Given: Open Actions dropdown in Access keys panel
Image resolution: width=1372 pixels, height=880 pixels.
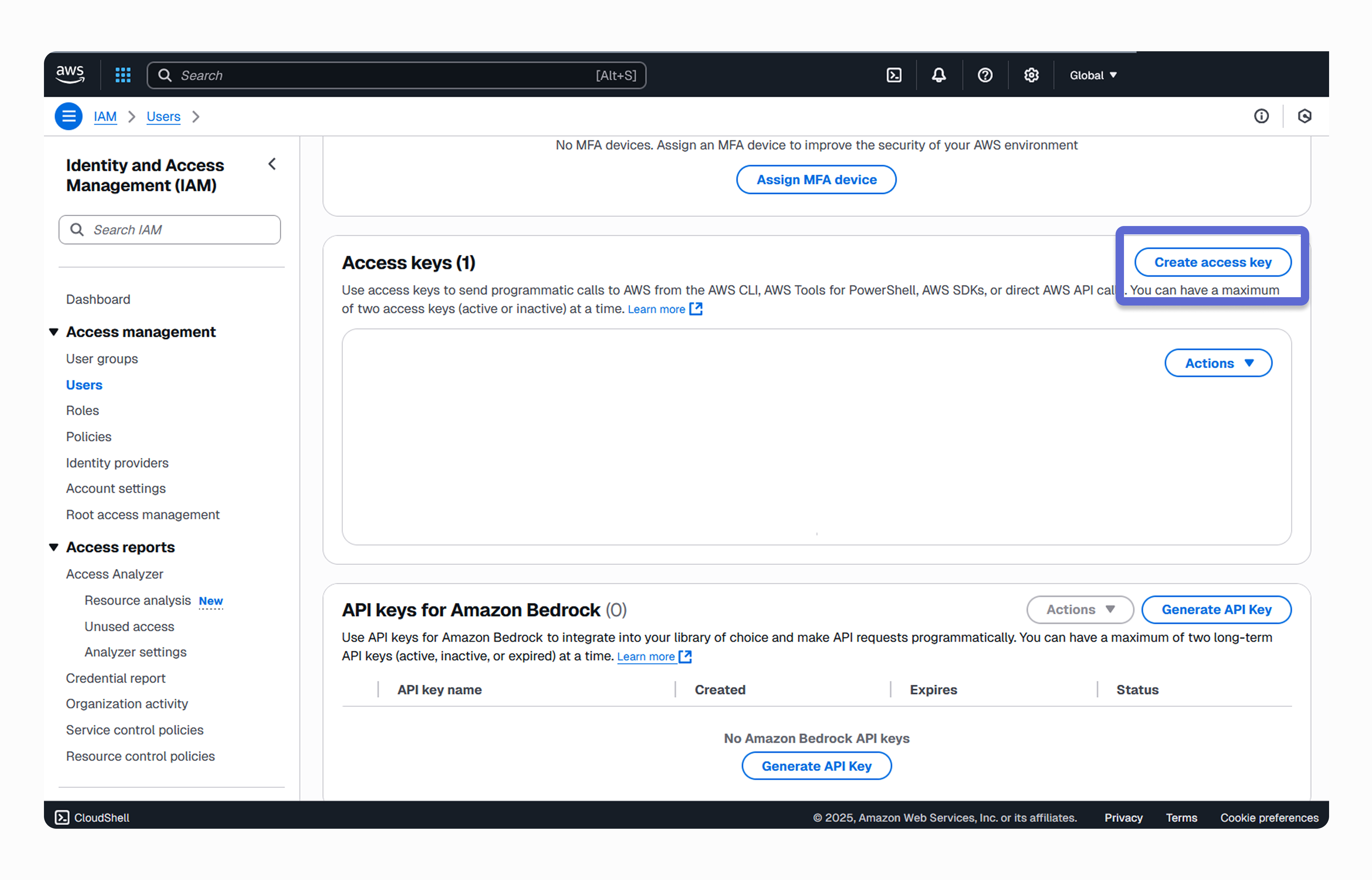Looking at the screenshot, I should pyautogui.click(x=1218, y=363).
